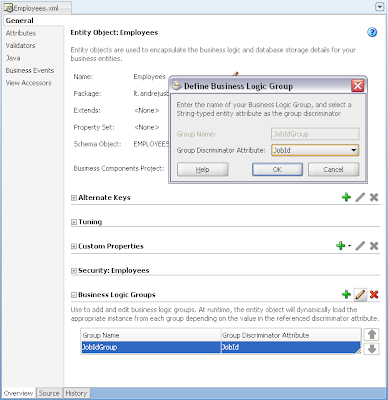
Task: Move the JobIdGroup row down
Action: [x=372, y=349]
